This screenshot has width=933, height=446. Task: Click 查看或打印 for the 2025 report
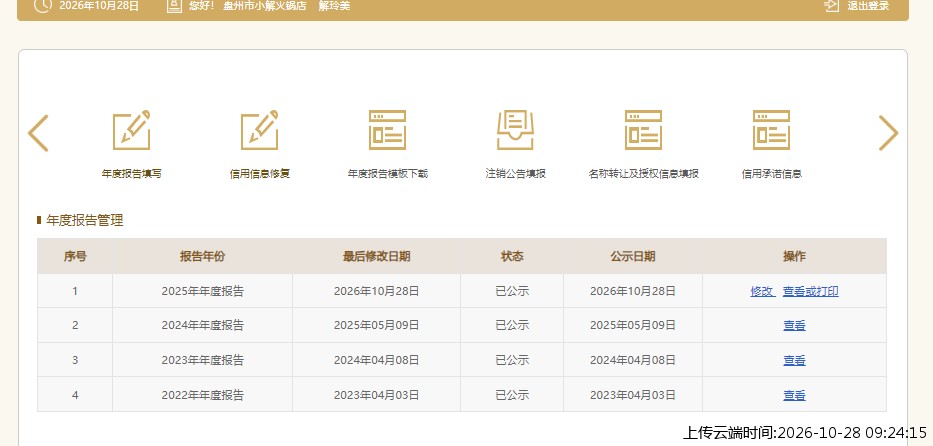pos(810,291)
